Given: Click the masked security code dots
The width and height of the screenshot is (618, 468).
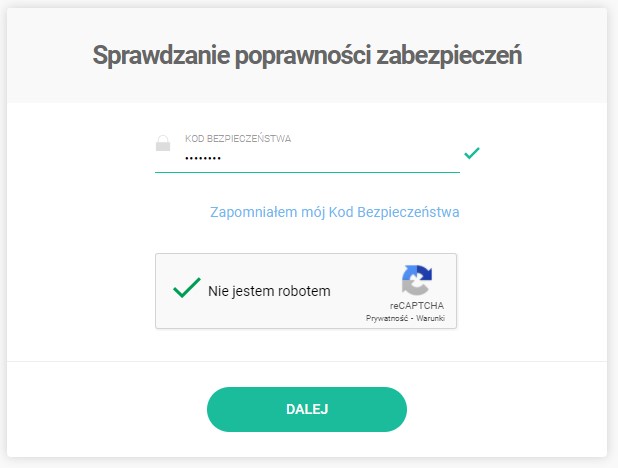Looking at the screenshot, I should click(x=203, y=159).
